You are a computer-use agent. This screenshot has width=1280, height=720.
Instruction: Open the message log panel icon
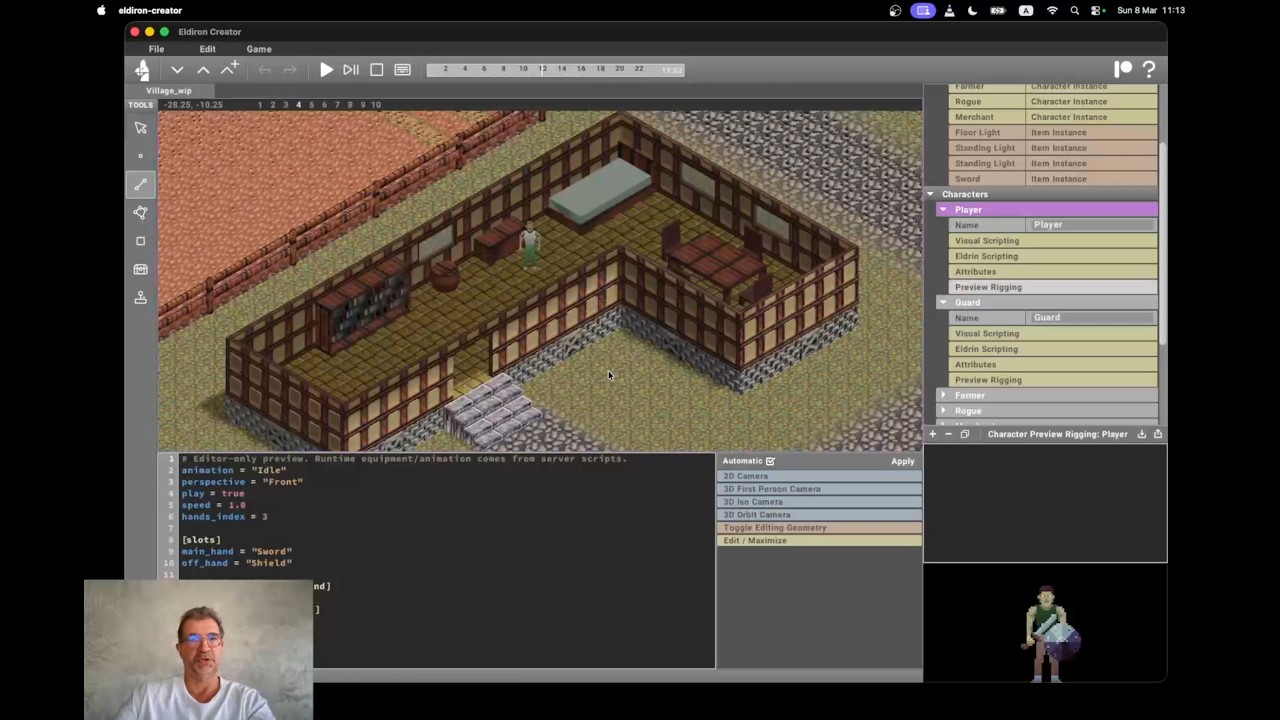(403, 70)
